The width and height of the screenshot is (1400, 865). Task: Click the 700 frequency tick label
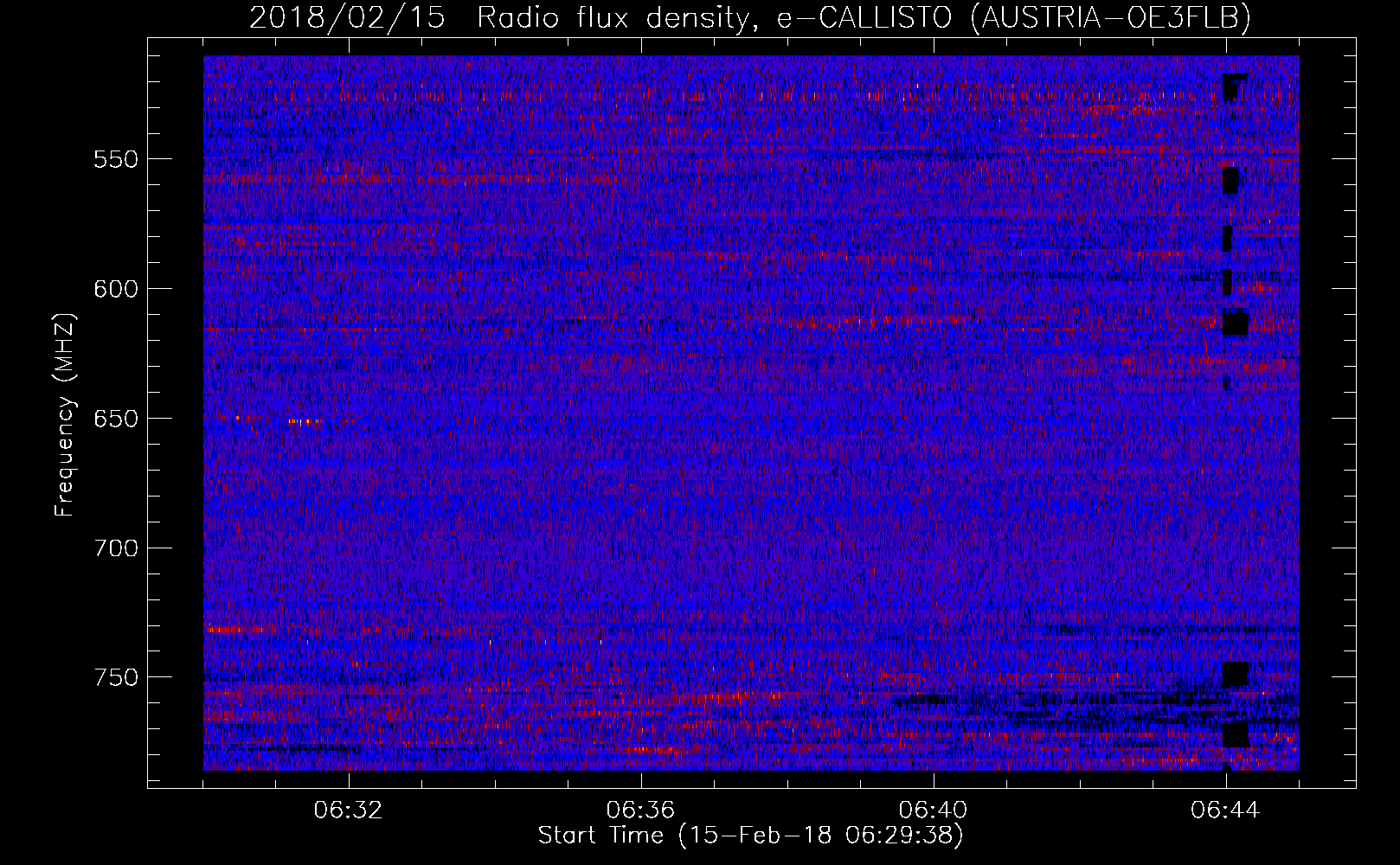pyautogui.click(x=116, y=548)
